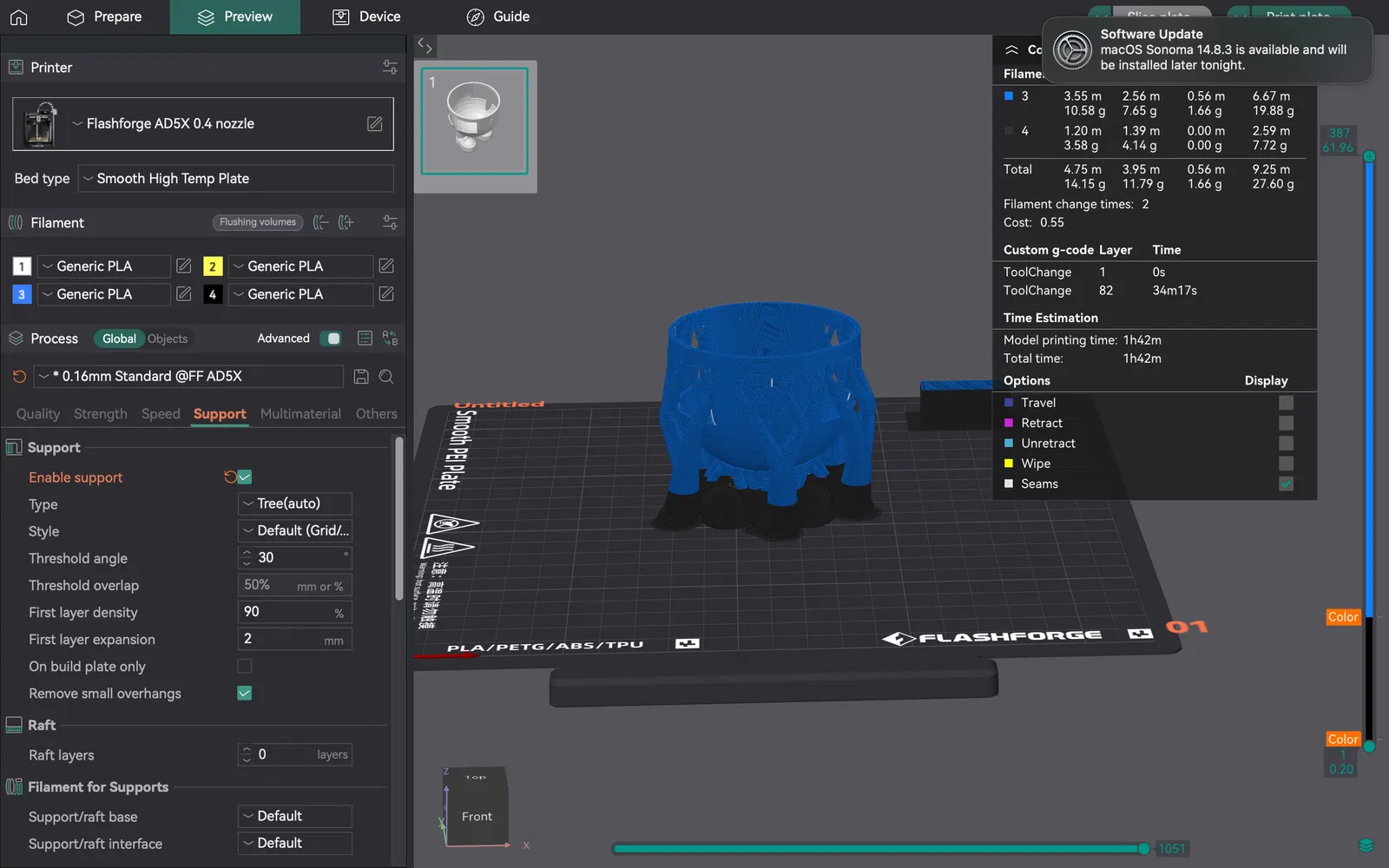Screen dimensions: 1389x868
Task: Switch to the Device tab
Action: pyautogui.click(x=366, y=16)
